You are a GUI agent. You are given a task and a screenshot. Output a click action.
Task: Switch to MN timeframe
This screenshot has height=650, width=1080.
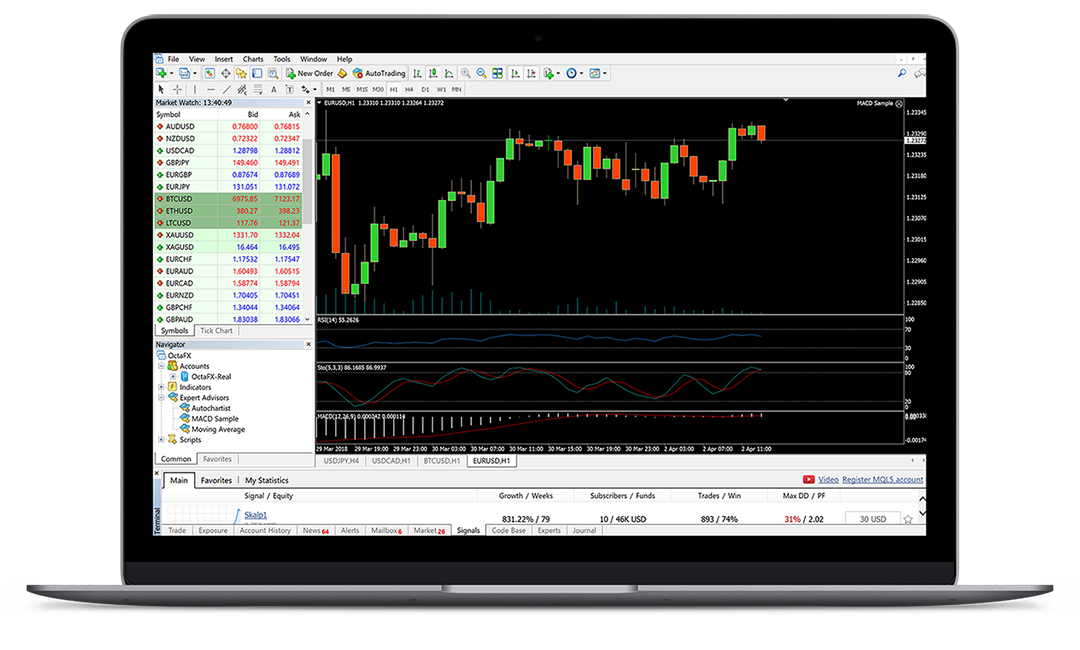(x=457, y=90)
